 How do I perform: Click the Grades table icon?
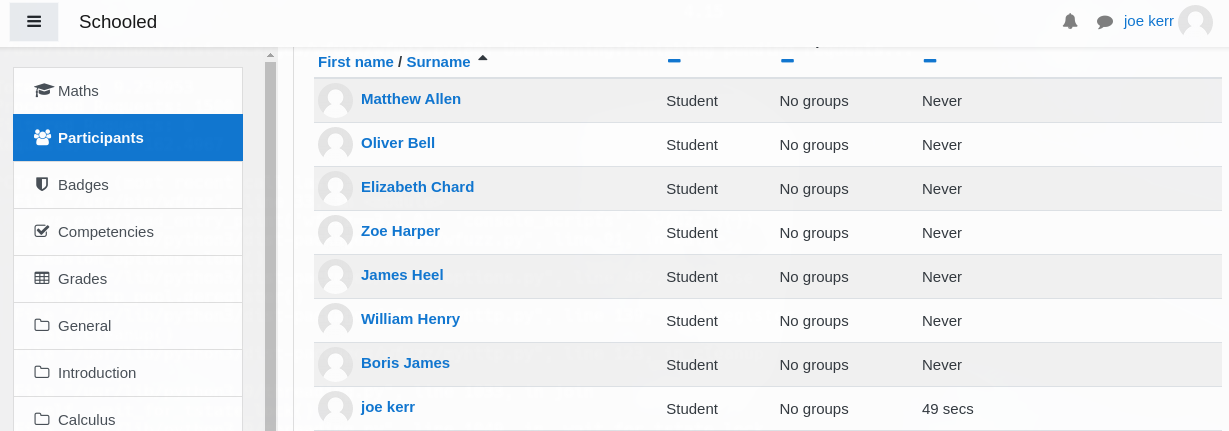point(42,278)
